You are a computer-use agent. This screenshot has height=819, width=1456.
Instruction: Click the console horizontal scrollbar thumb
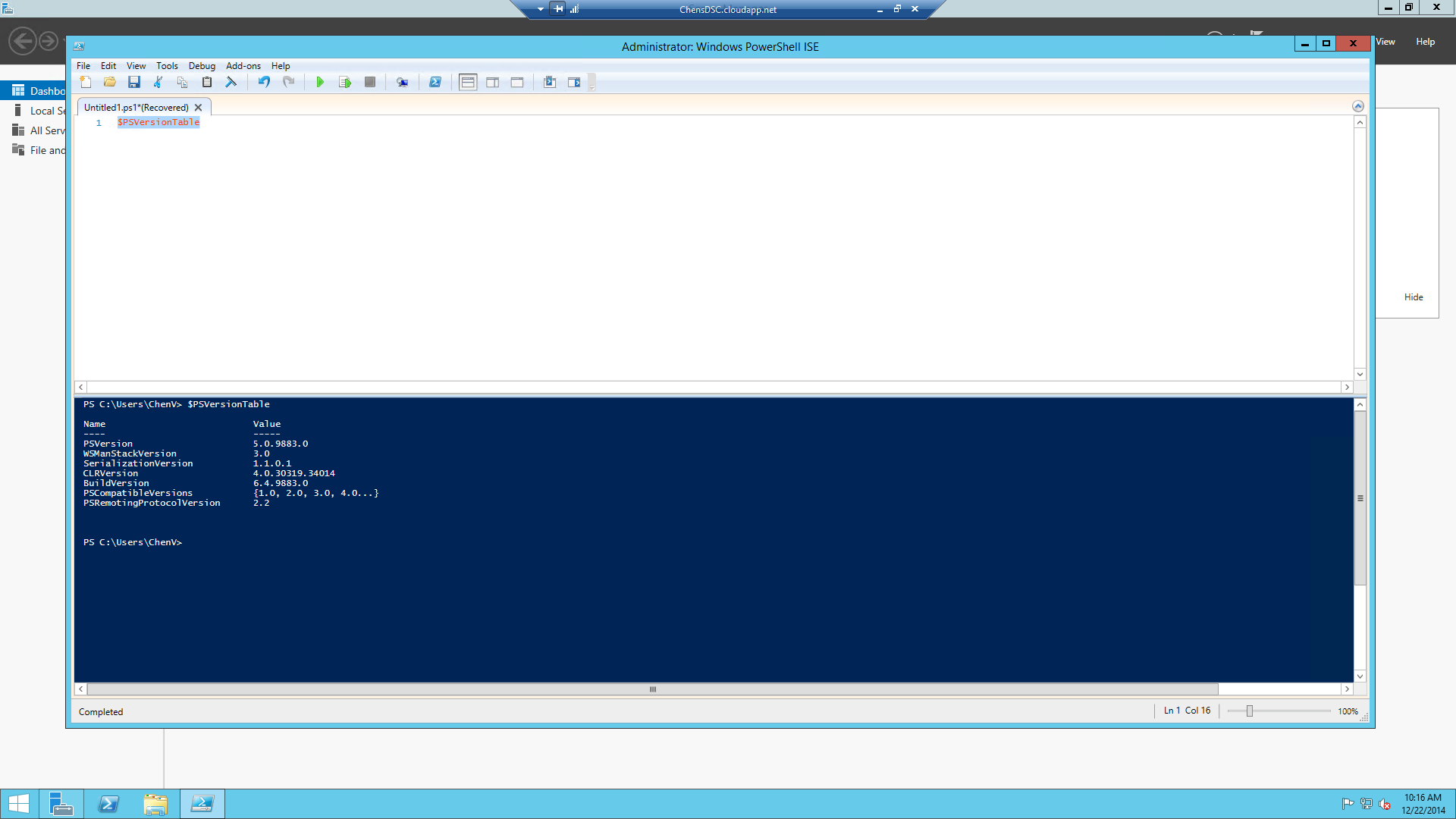(x=652, y=689)
